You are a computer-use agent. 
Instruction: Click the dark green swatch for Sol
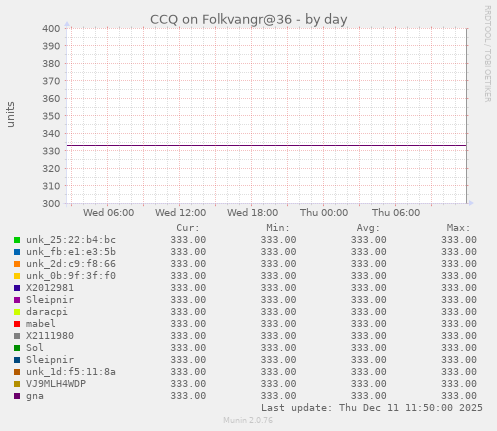17,348
